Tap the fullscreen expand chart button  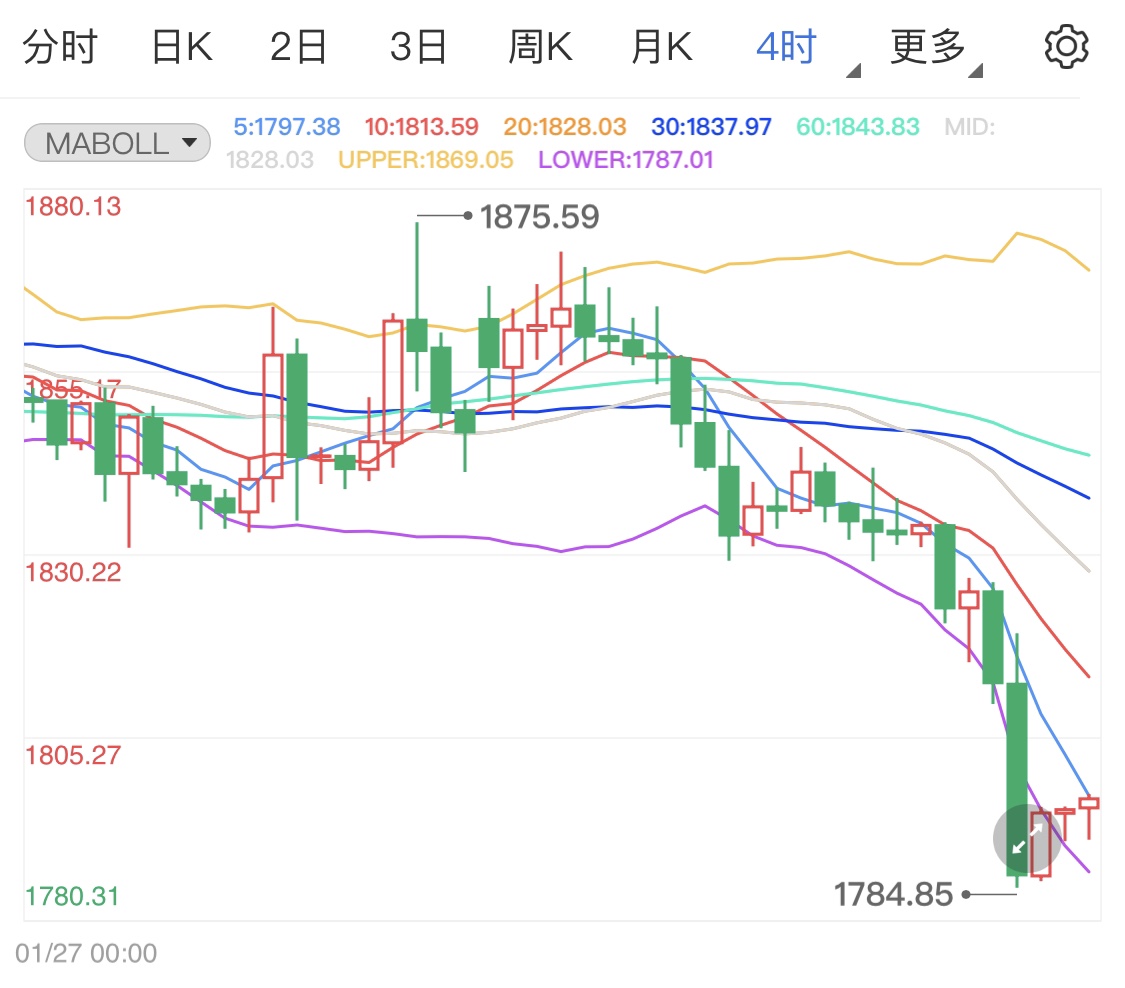click(1027, 838)
